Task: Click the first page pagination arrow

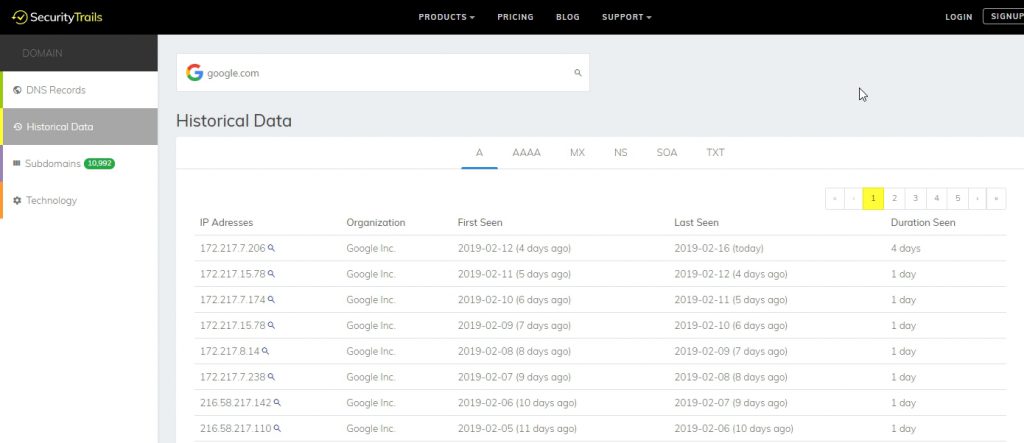Action: [835, 199]
